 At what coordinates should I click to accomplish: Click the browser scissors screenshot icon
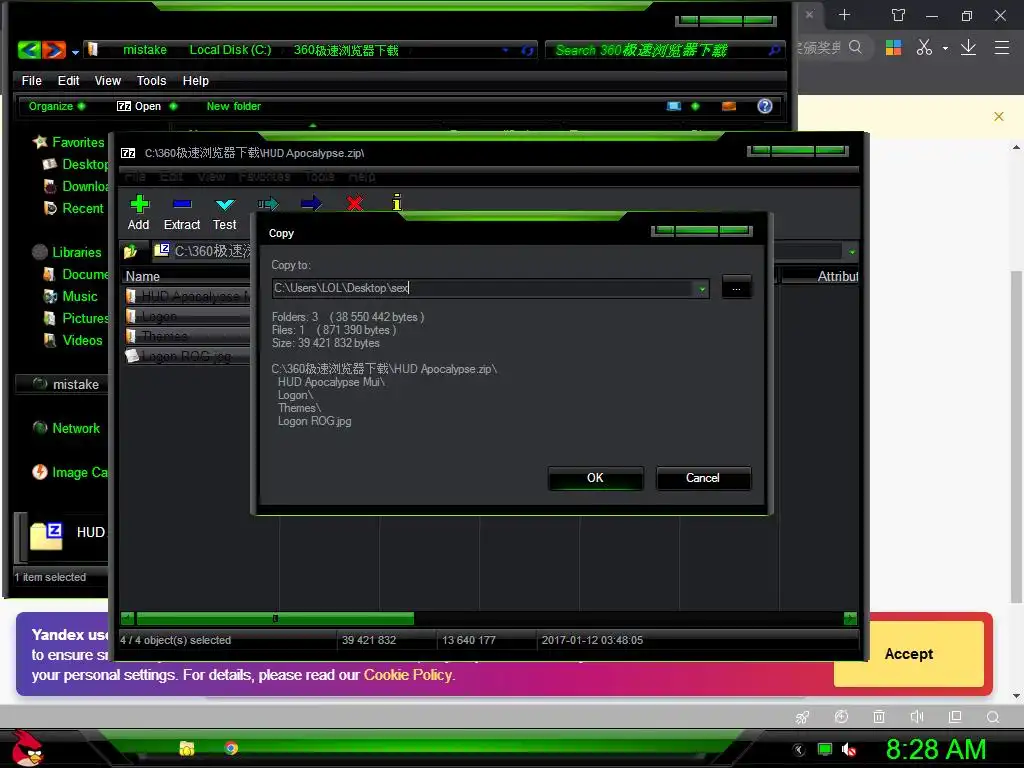pos(924,47)
